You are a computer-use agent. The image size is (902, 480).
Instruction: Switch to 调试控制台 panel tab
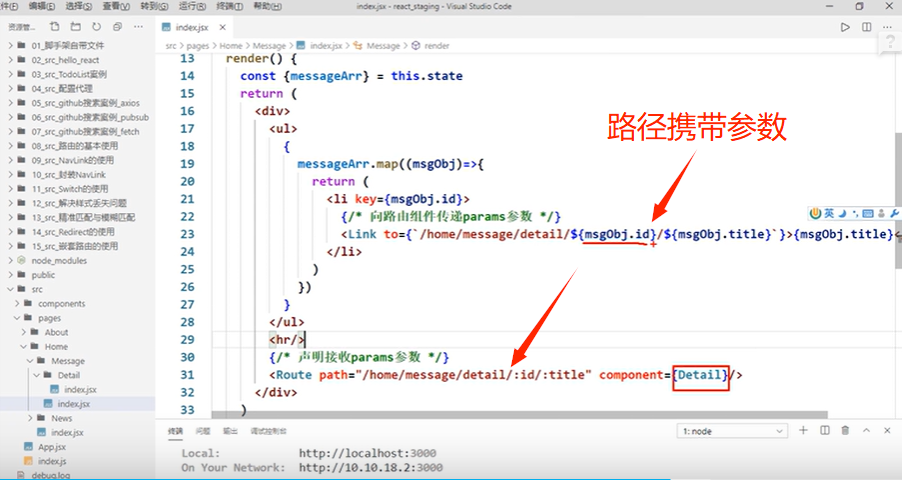(x=268, y=431)
